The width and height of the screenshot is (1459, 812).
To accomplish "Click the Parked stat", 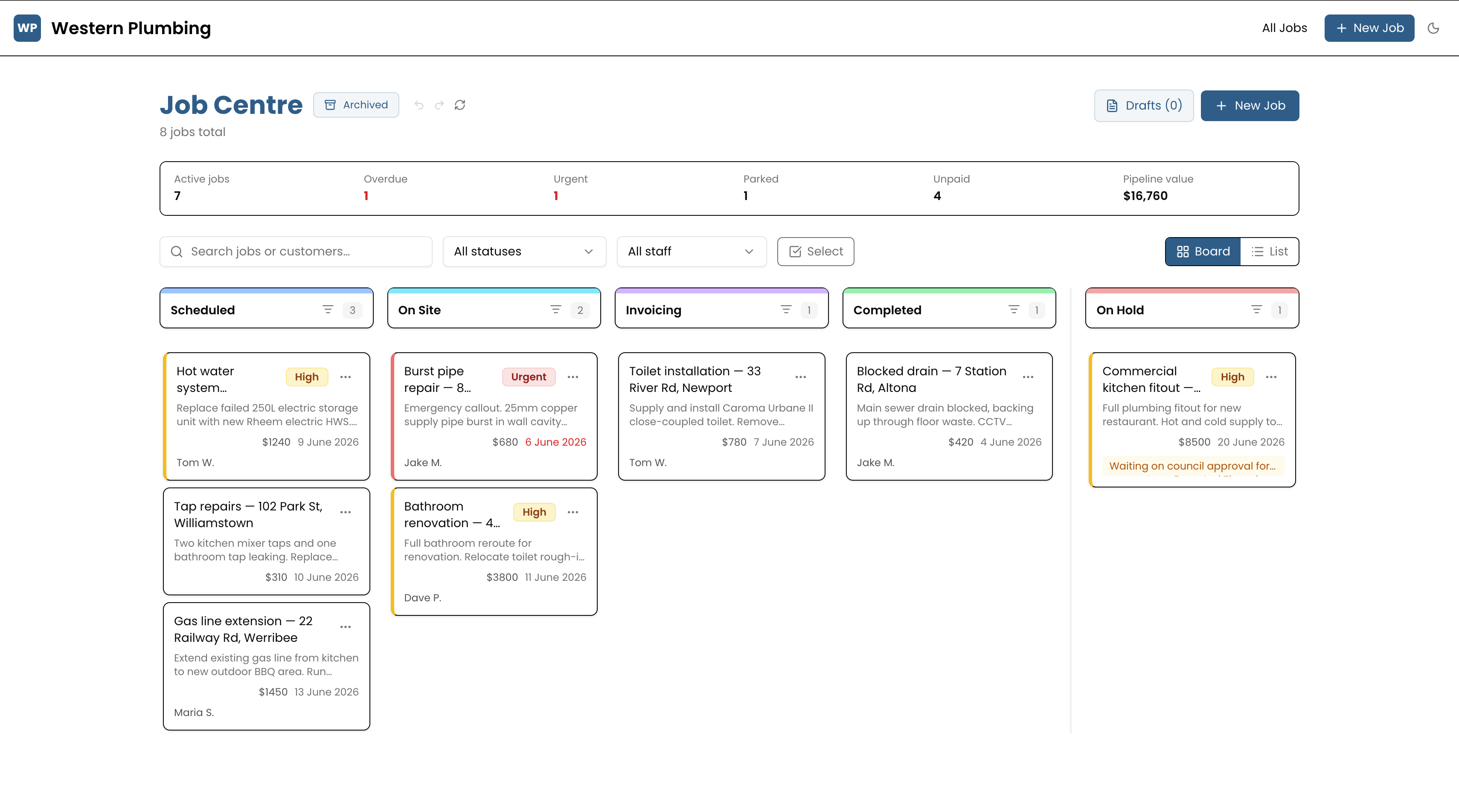I will (761, 187).
